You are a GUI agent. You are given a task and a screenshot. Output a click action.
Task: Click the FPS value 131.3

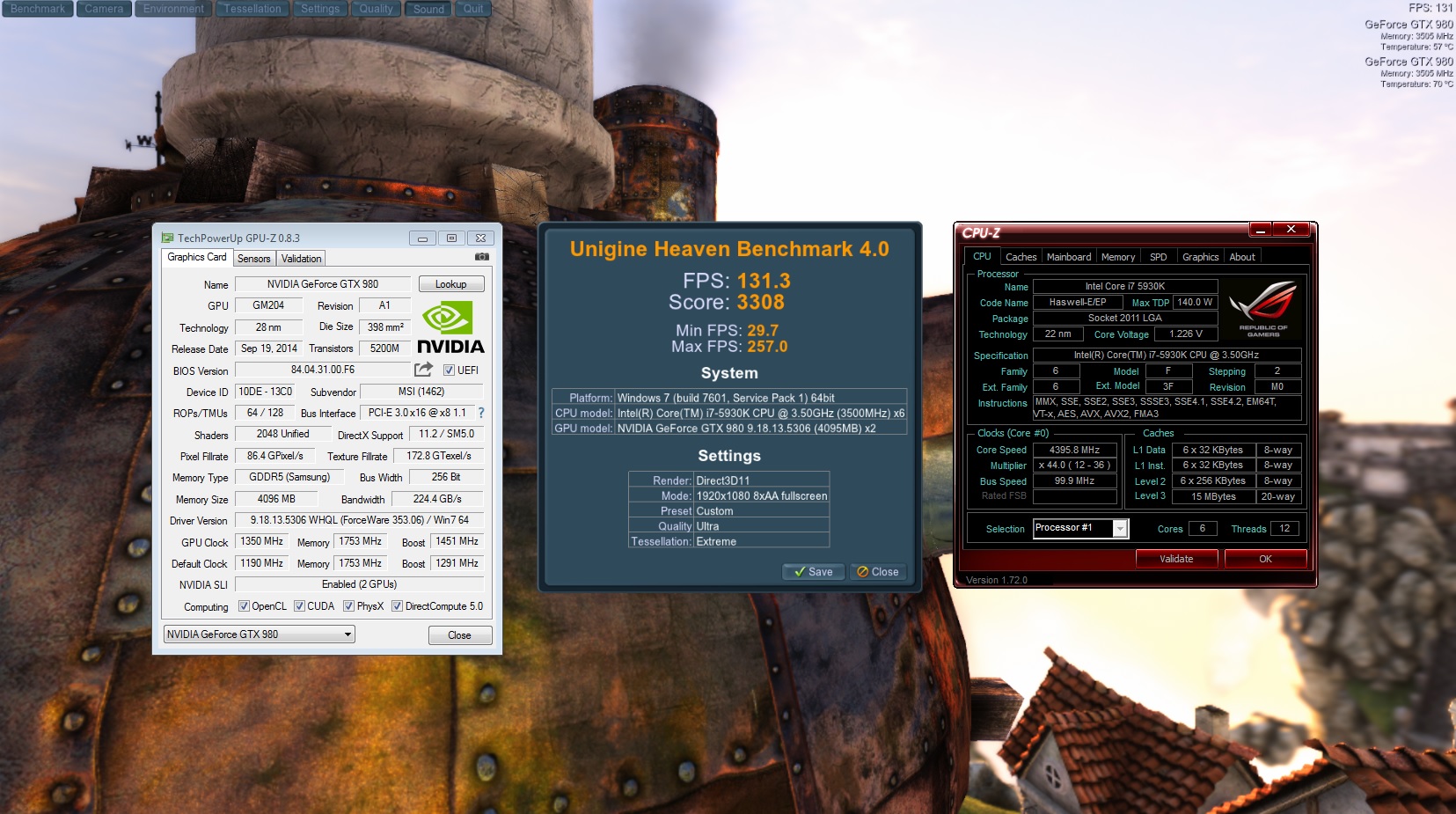tap(764, 281)
